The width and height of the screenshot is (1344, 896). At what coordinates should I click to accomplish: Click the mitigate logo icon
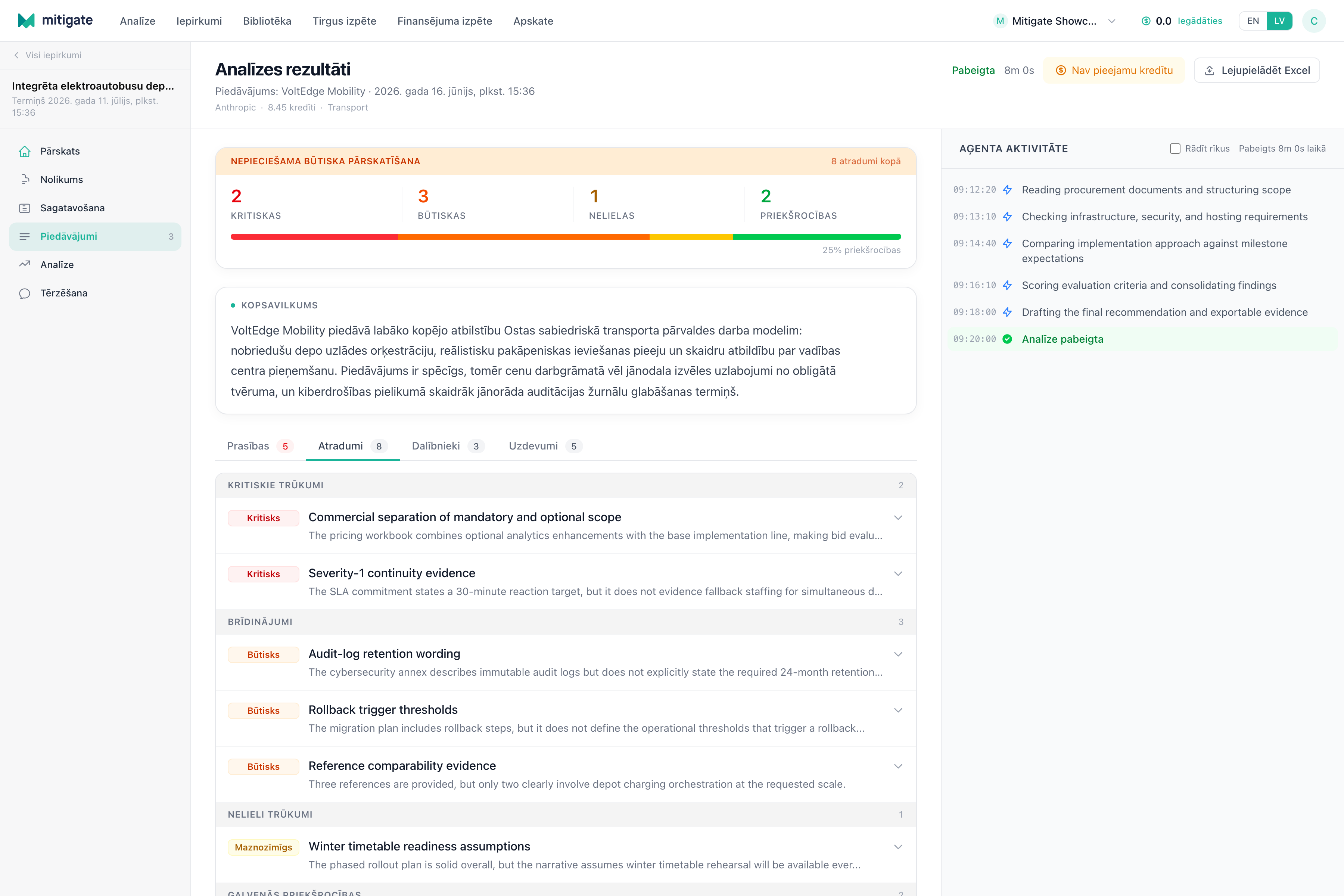[26, 21]
